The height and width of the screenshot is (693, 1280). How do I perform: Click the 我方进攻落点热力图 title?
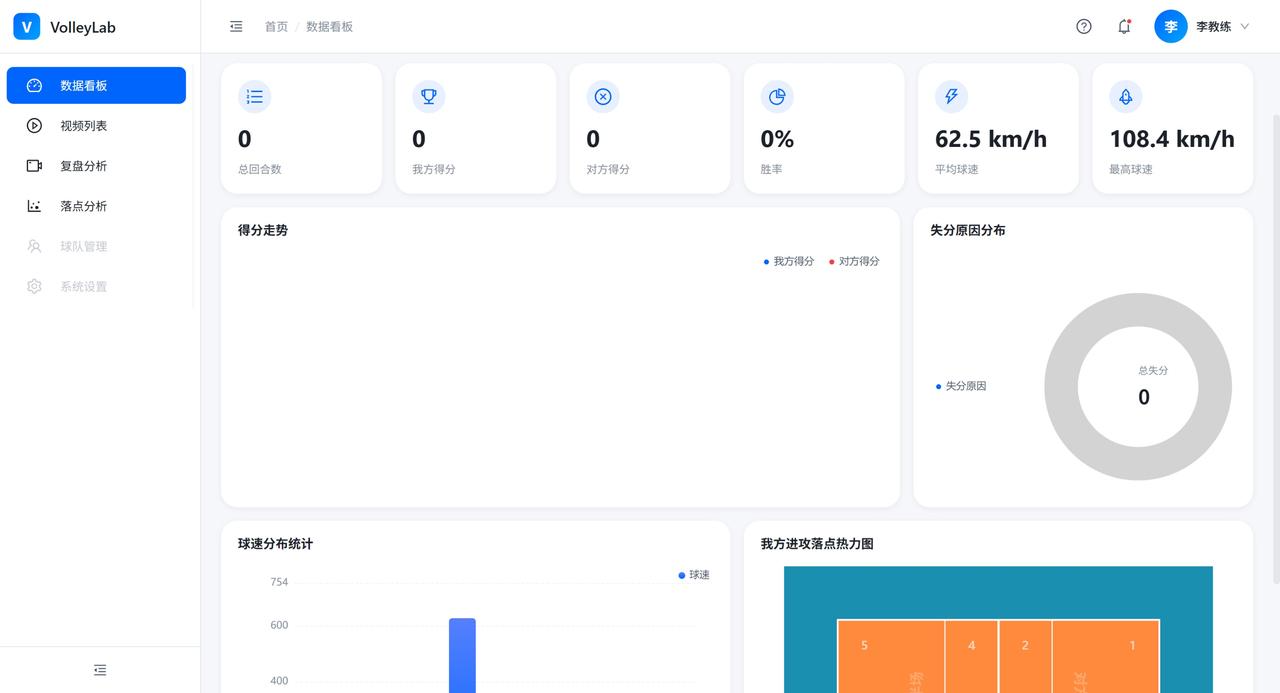coord(817,544)
